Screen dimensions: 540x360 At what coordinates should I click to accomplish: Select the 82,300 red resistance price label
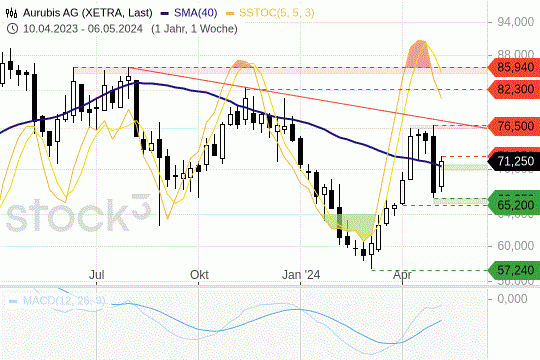click(514, 90)
